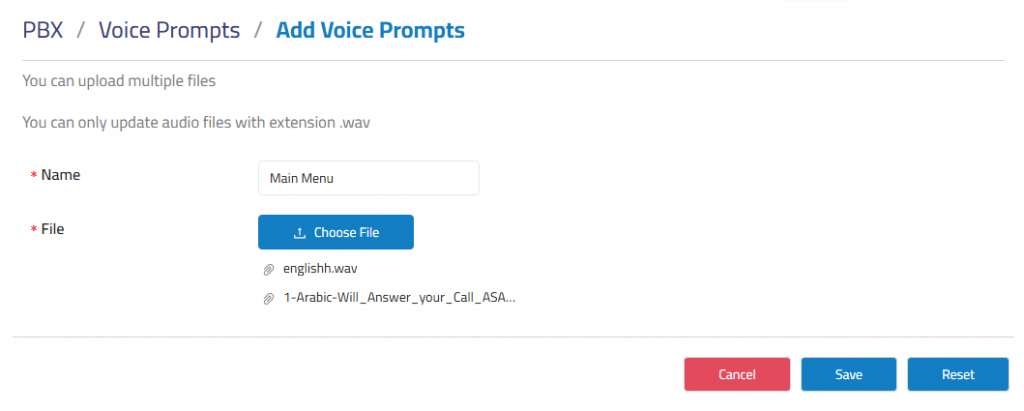Go to the PBX breadcrumb
1024x411 pixels.
42,30
